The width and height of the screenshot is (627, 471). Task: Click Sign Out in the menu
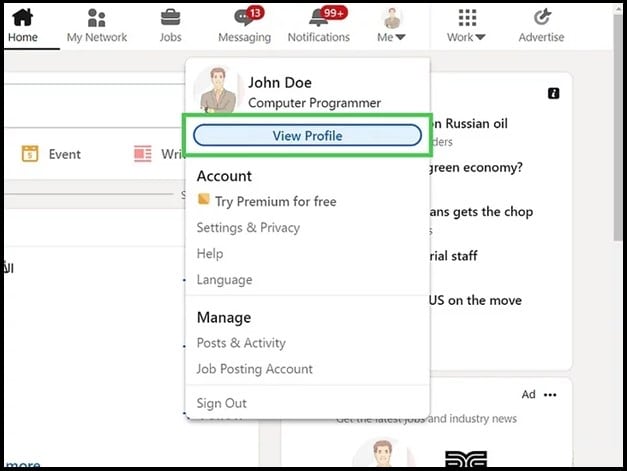(221, 403)
